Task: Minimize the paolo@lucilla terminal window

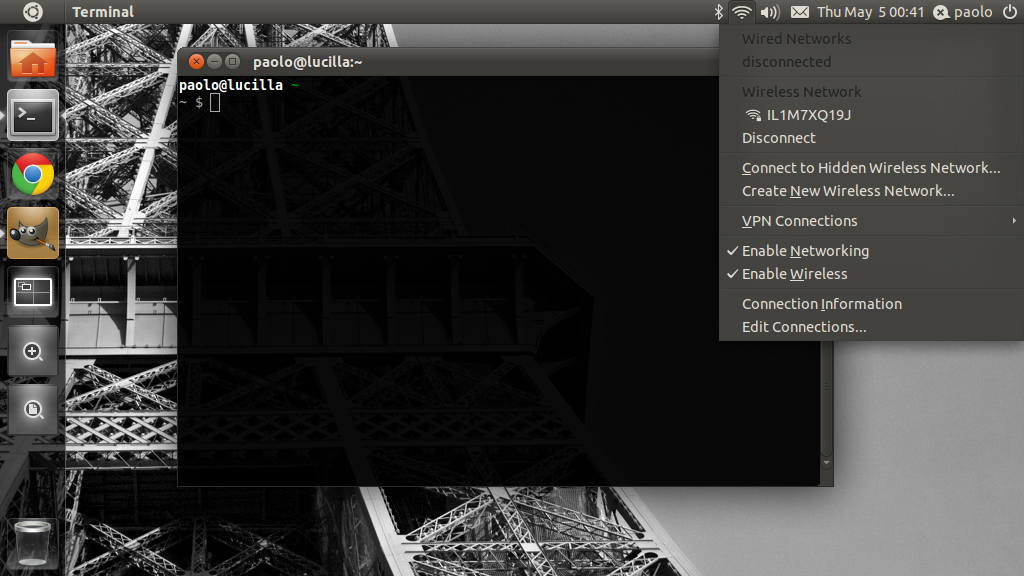Action: [214, 61]
